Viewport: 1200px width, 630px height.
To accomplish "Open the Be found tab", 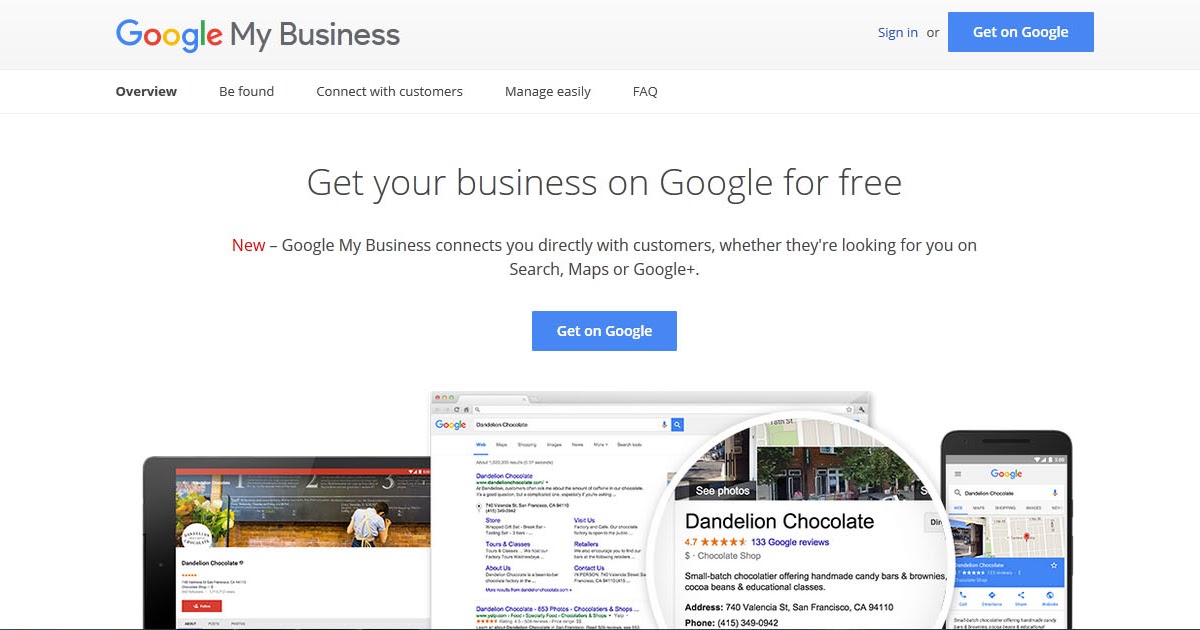I will pyautogui.click(x=247, y=91).
